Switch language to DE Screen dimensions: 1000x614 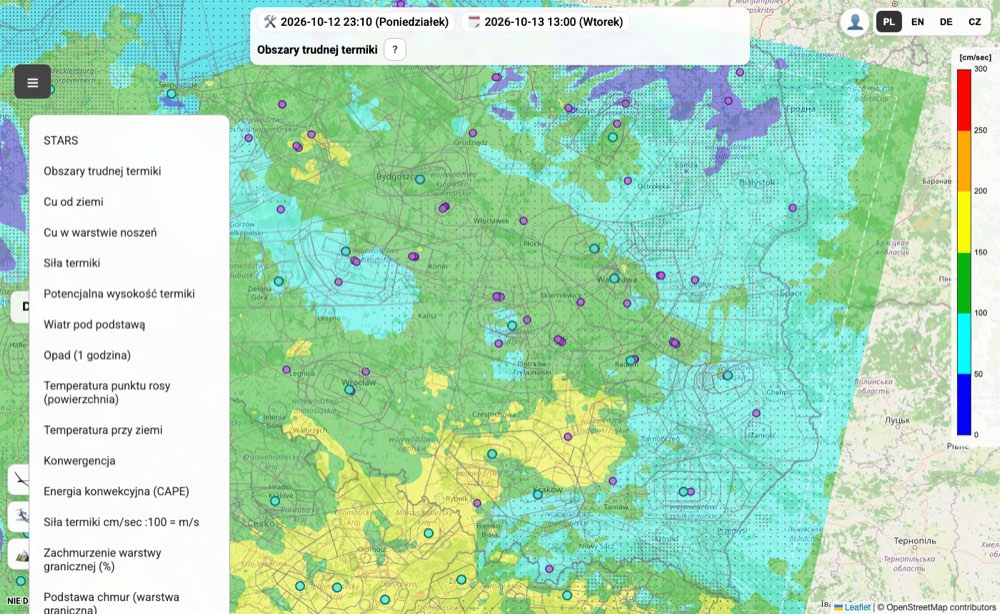[x=946, y=22]
